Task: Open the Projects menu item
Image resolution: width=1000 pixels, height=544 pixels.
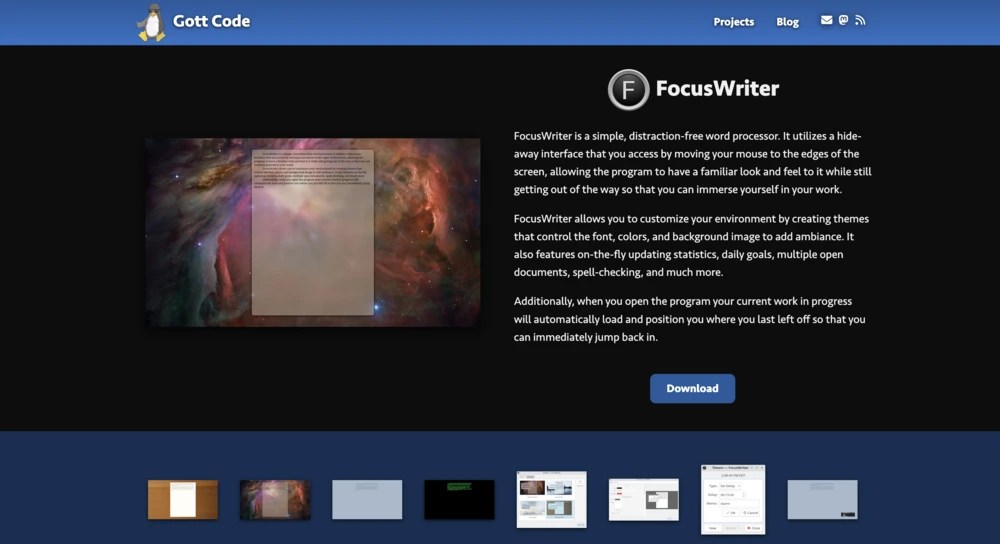Action: coord(733,22)
